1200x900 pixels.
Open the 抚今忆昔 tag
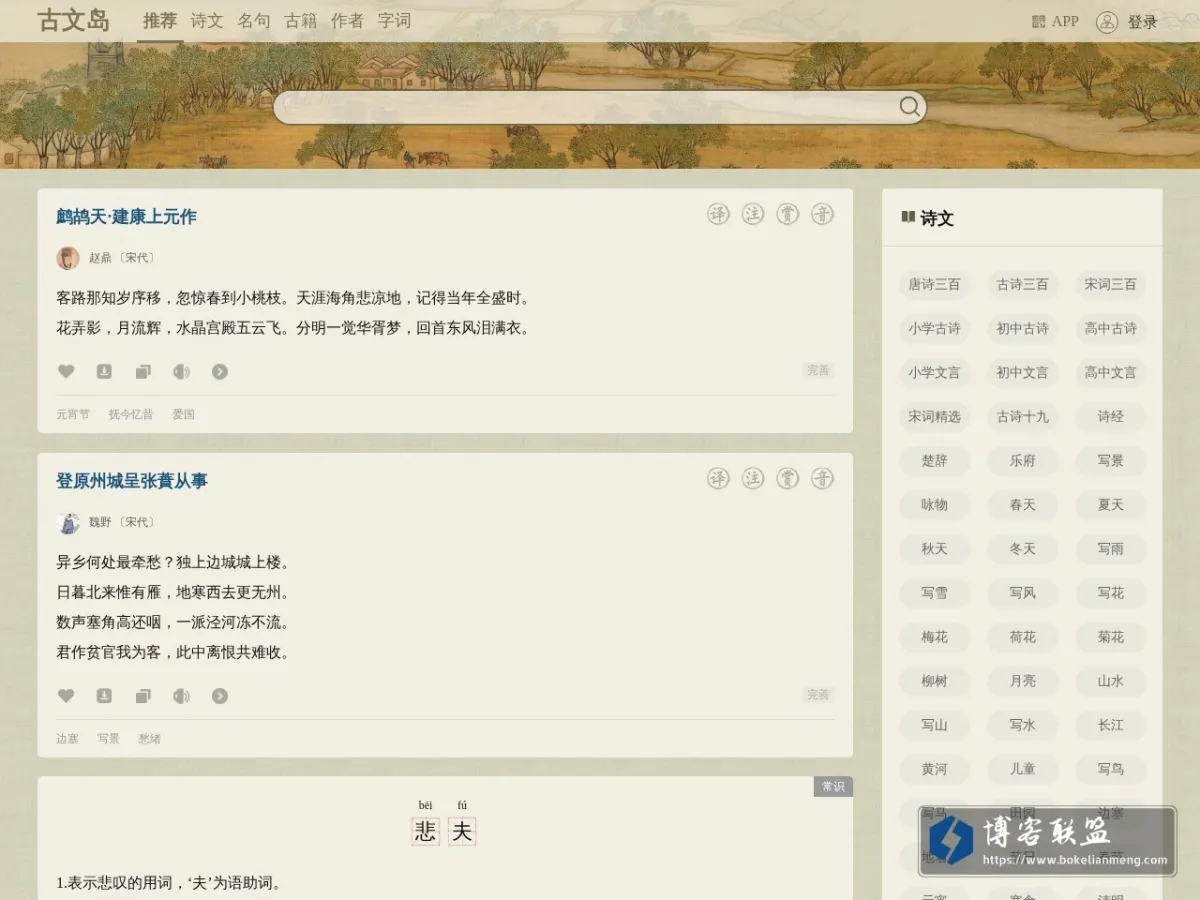131,414
